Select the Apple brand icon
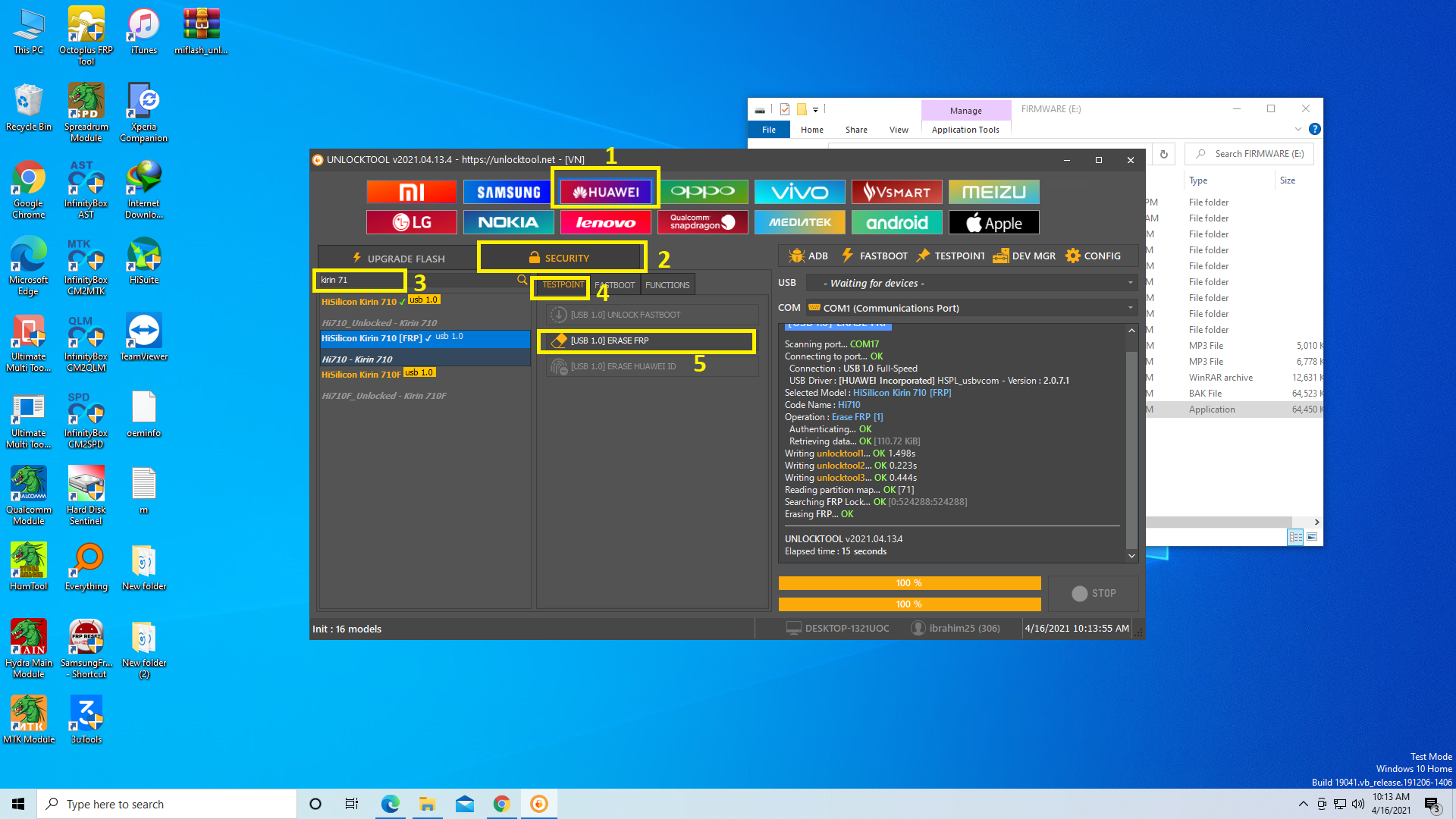Screen dimensions: 1456x819 click(993, 222)
